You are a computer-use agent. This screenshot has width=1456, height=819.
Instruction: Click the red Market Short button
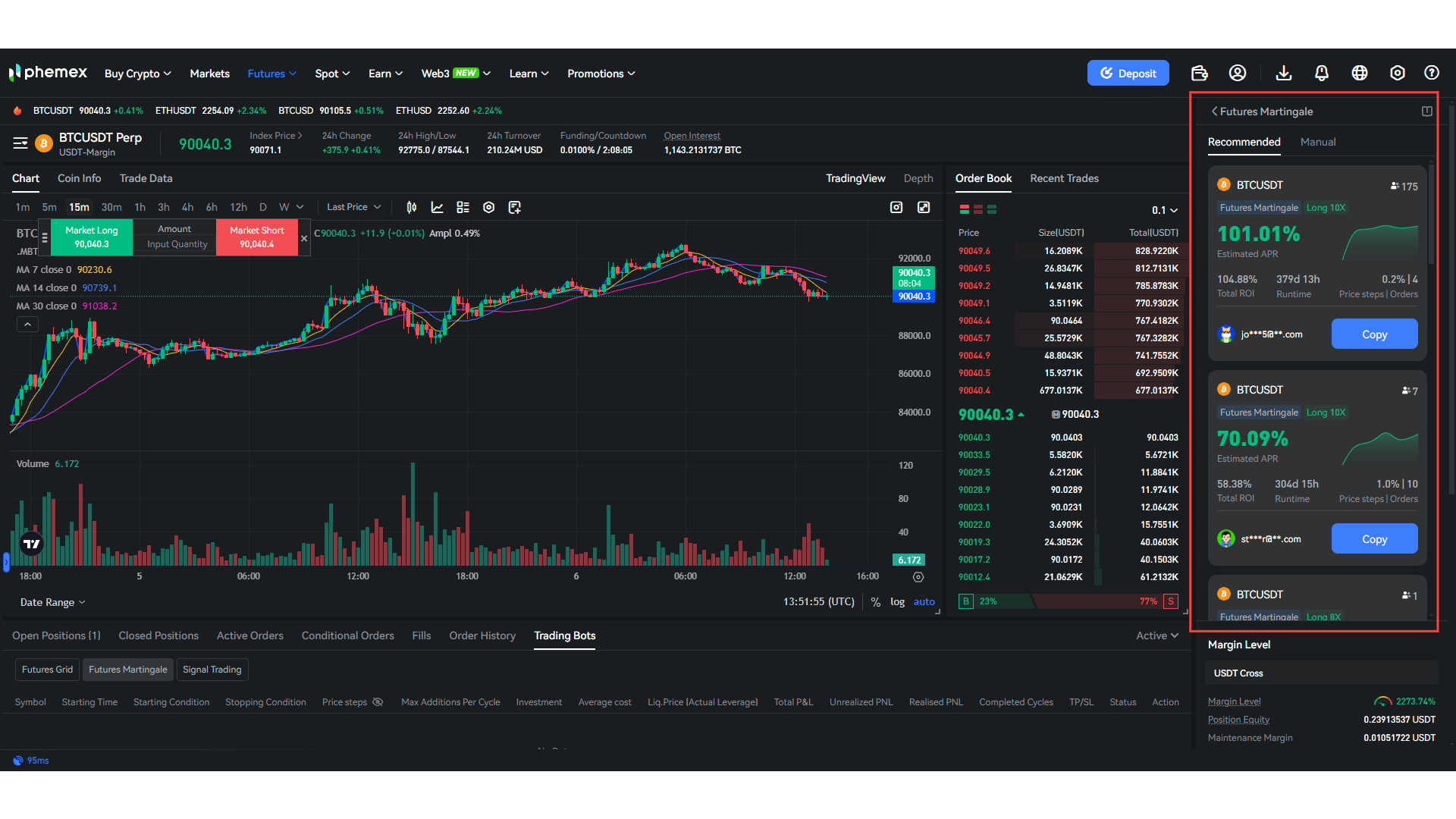(x=256, y=237)
